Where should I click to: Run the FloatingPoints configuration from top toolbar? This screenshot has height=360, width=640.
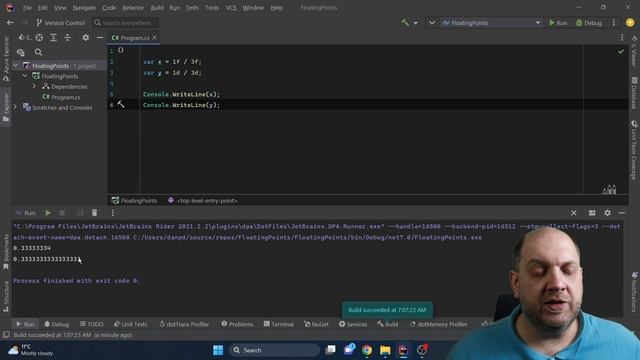pyautogui.click(x=558, y=23)
